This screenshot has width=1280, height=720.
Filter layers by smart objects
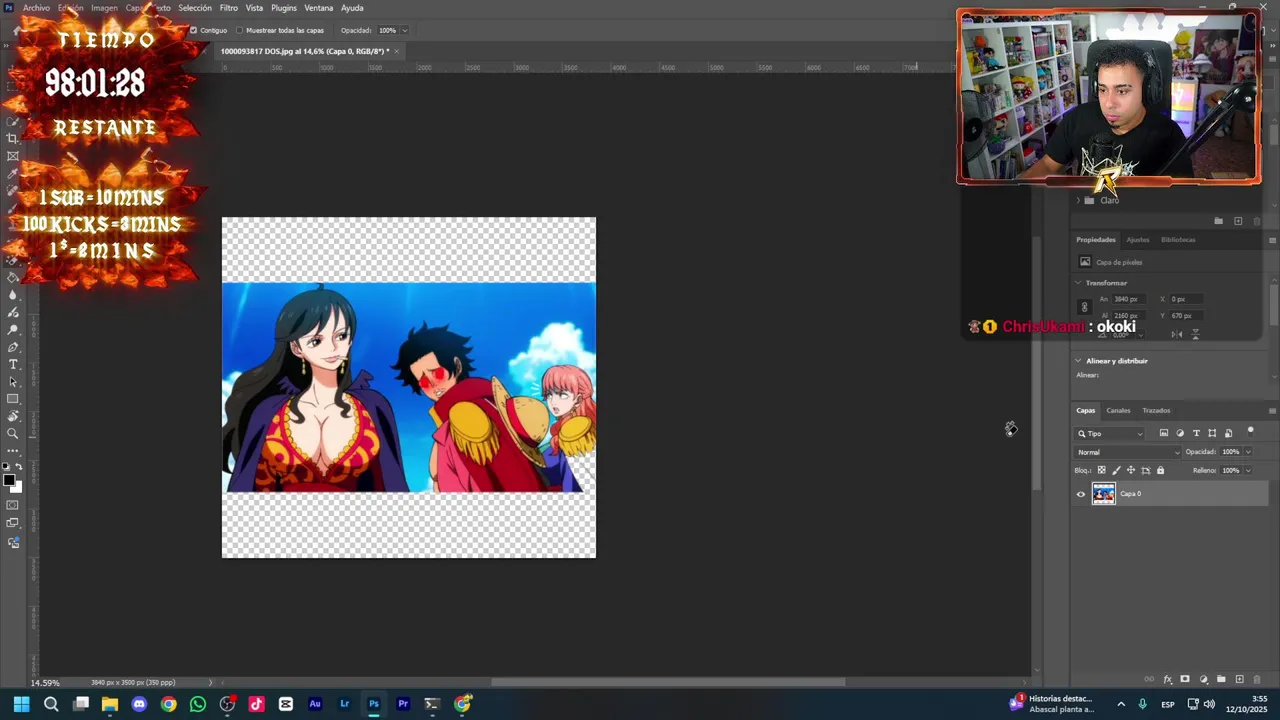tap(1228, 433)
